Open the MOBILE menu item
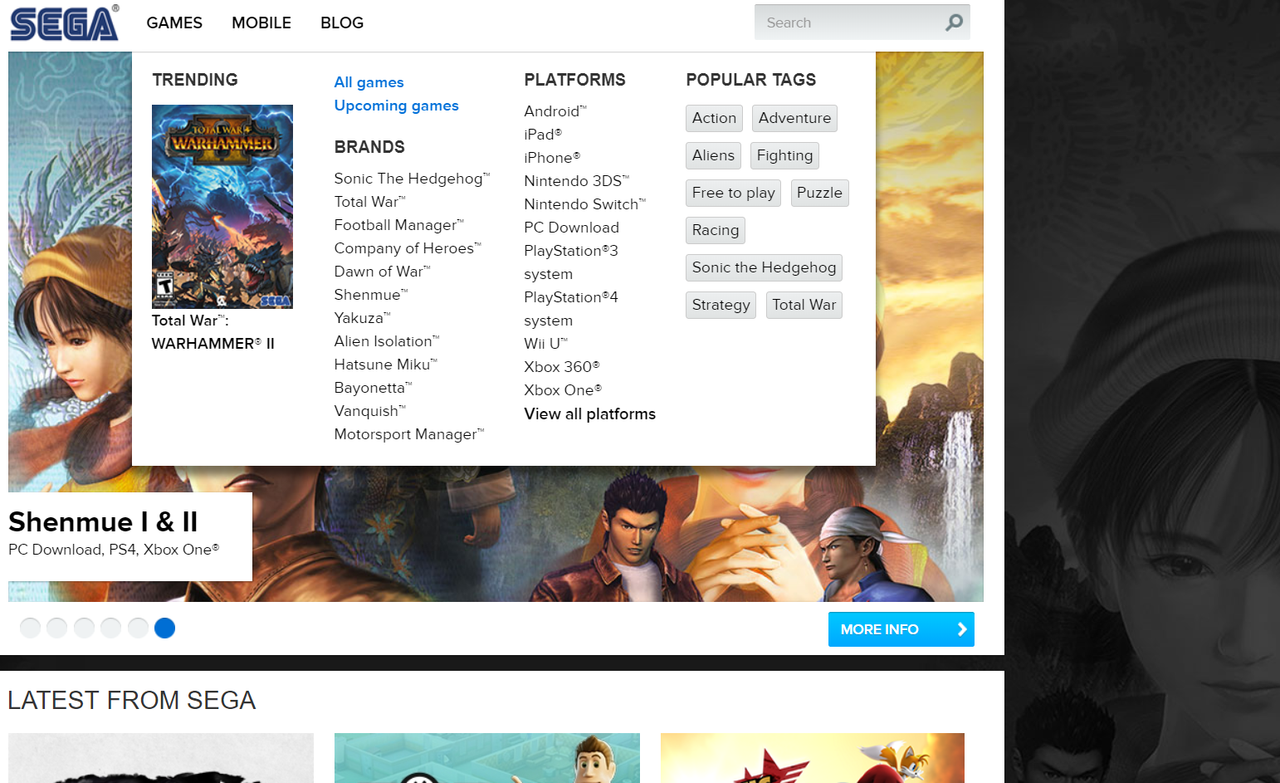1280x783 pixels. click(261, 22)
